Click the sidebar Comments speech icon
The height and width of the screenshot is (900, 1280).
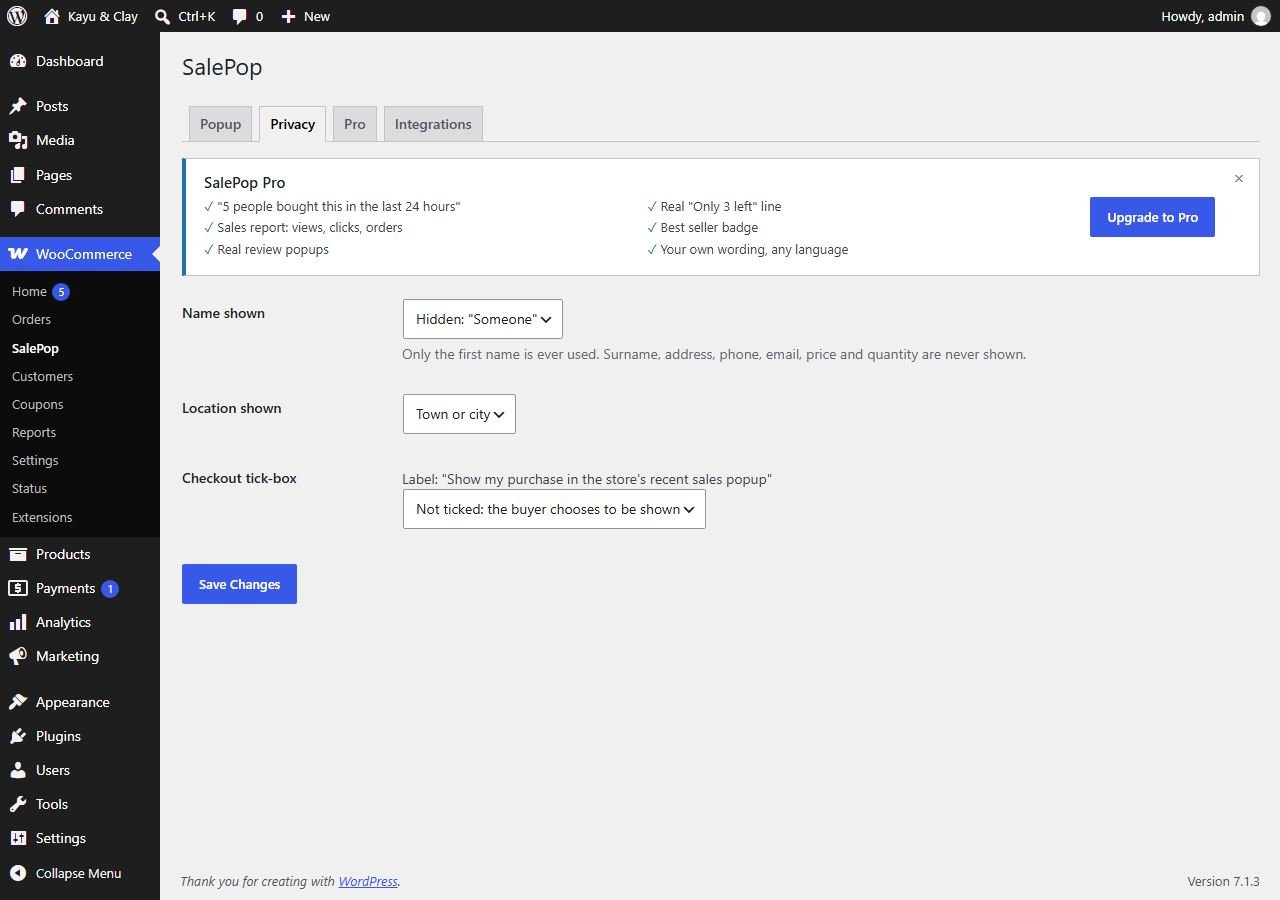tap(18, 209)
